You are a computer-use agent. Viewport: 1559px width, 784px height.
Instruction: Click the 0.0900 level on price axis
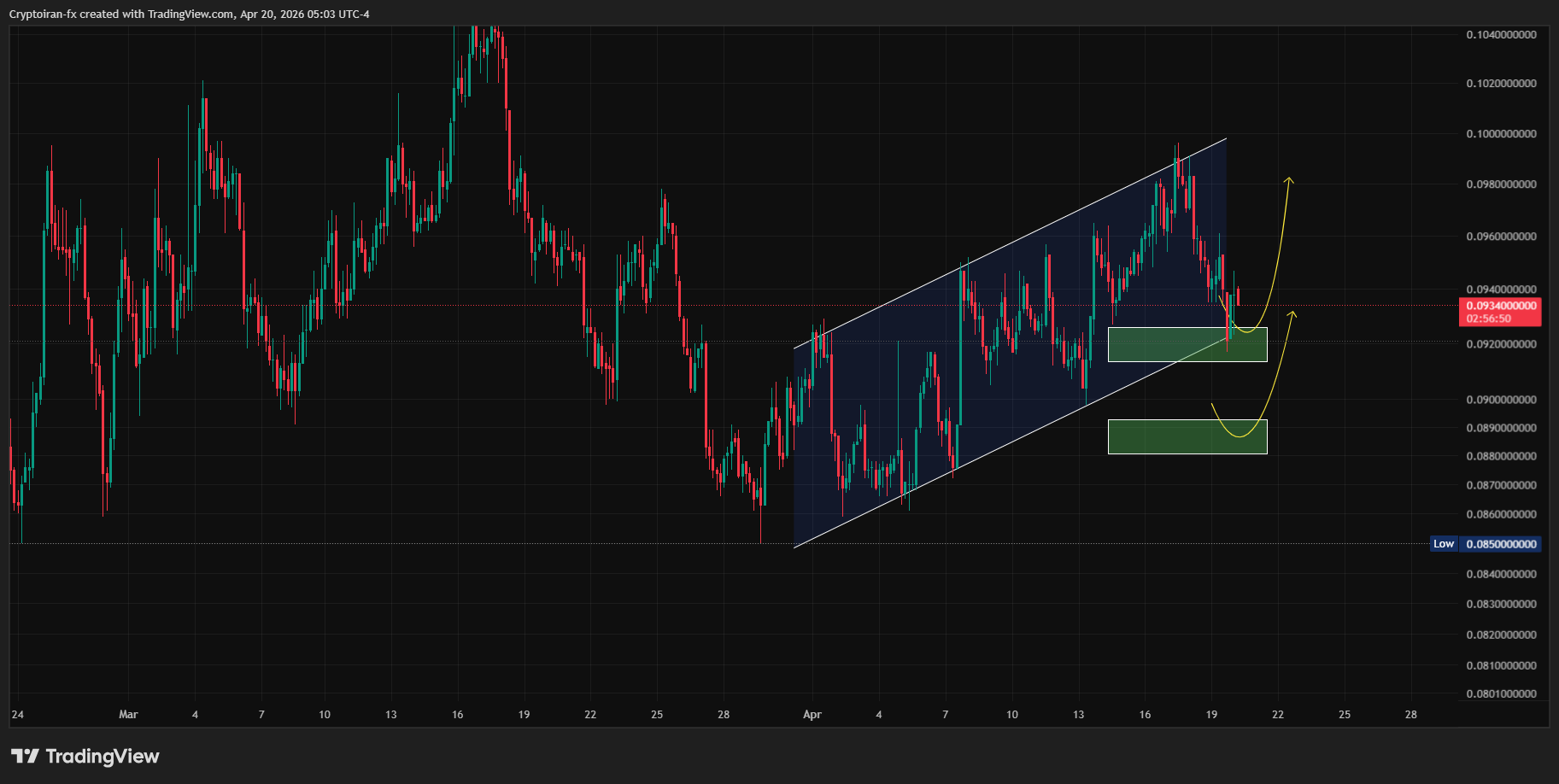[1501, 400]
